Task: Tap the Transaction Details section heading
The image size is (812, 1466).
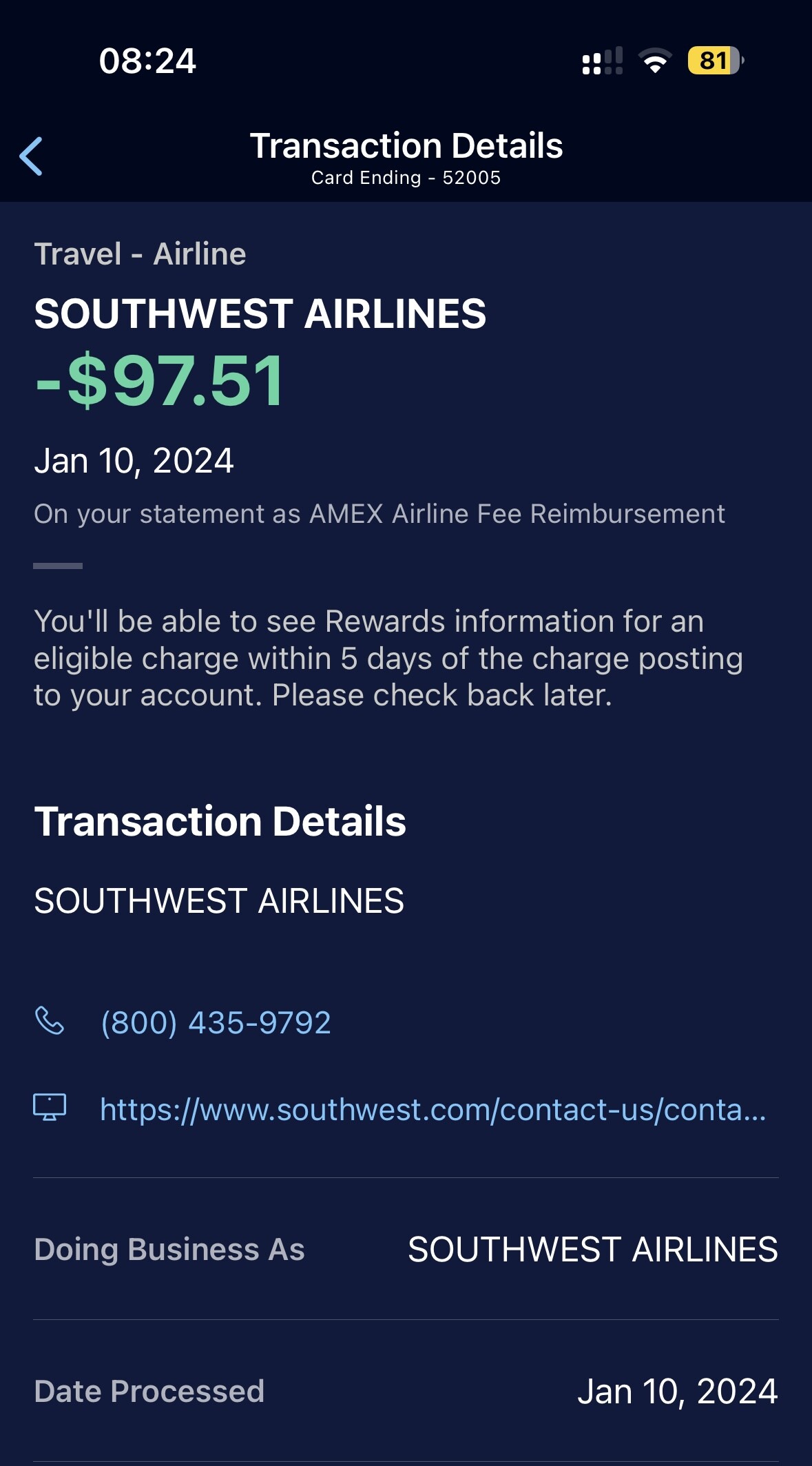Action: pos(220,821)
